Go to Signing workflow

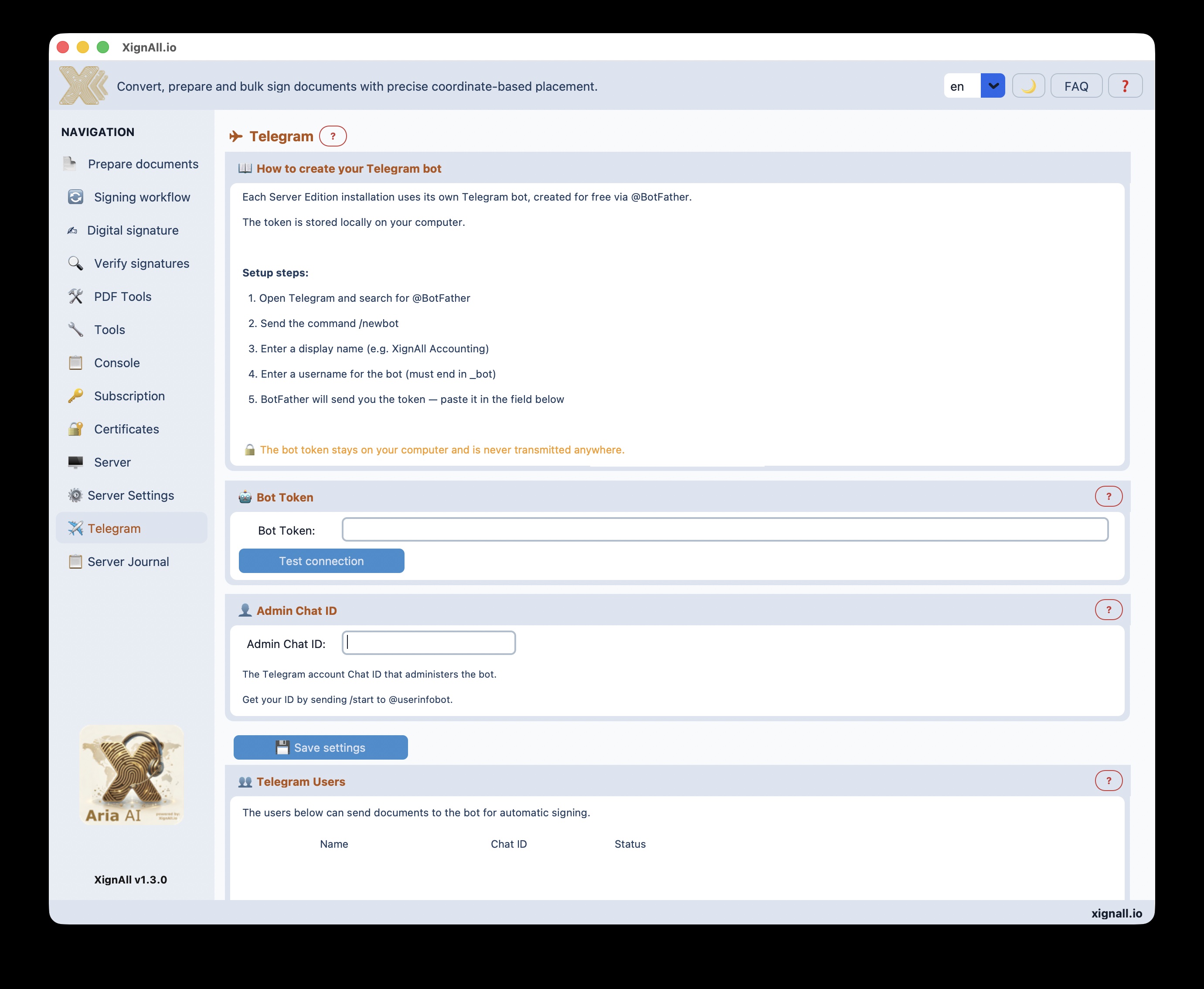132,197
